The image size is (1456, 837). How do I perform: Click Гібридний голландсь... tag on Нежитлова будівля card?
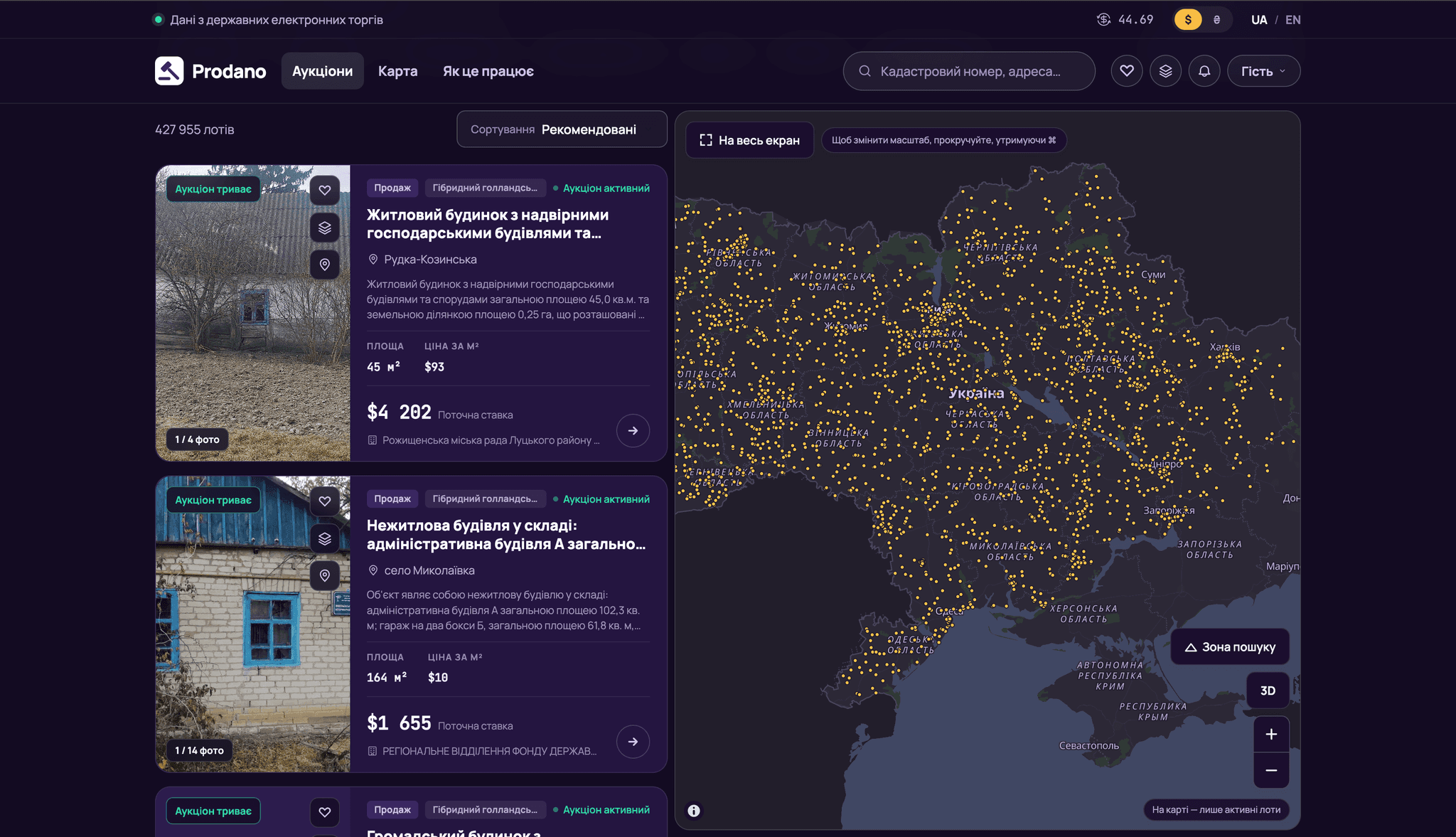(x=485, y=499)
